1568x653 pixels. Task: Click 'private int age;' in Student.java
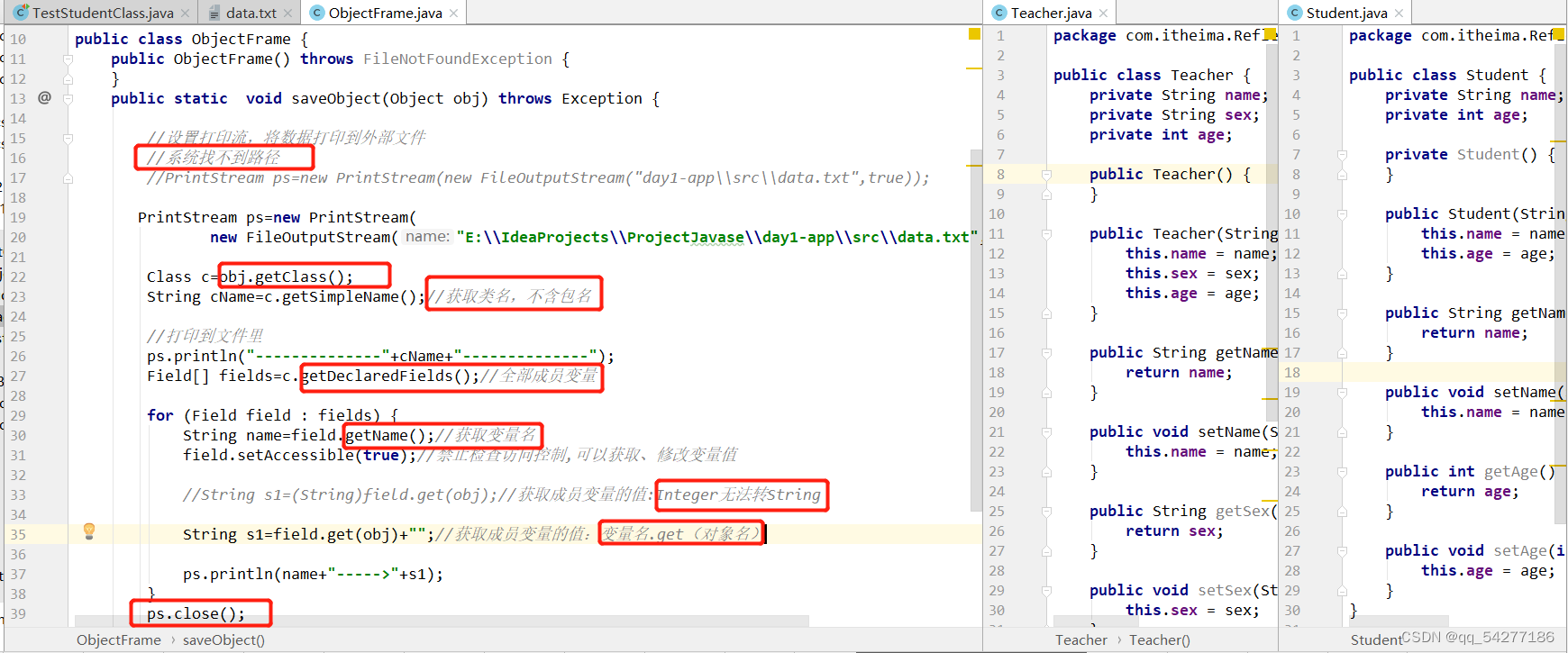point(1456,114)
